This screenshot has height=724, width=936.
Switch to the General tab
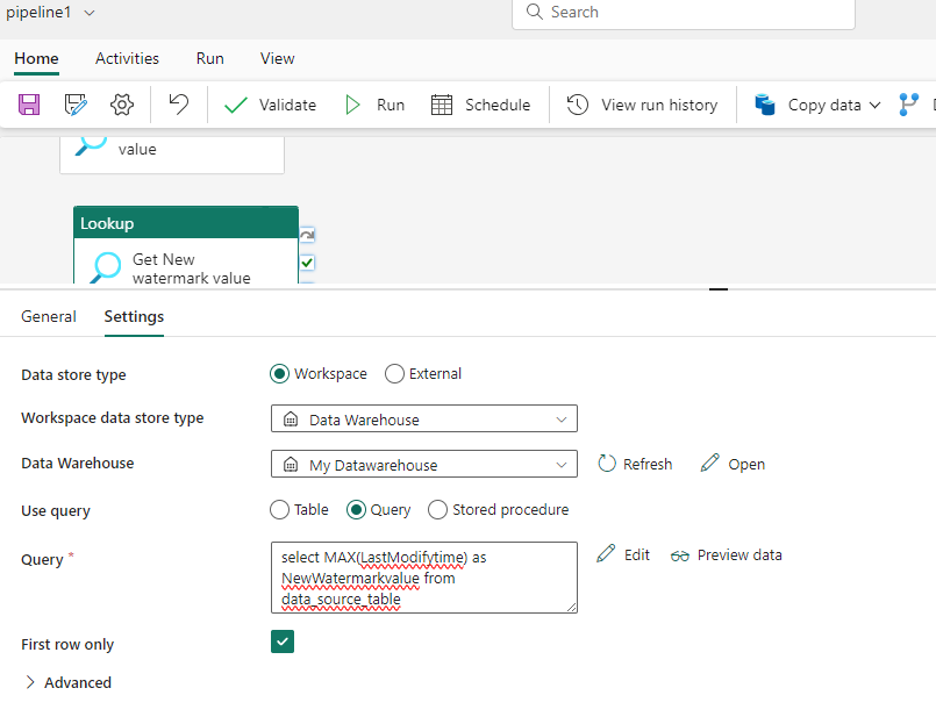[48, 316]
